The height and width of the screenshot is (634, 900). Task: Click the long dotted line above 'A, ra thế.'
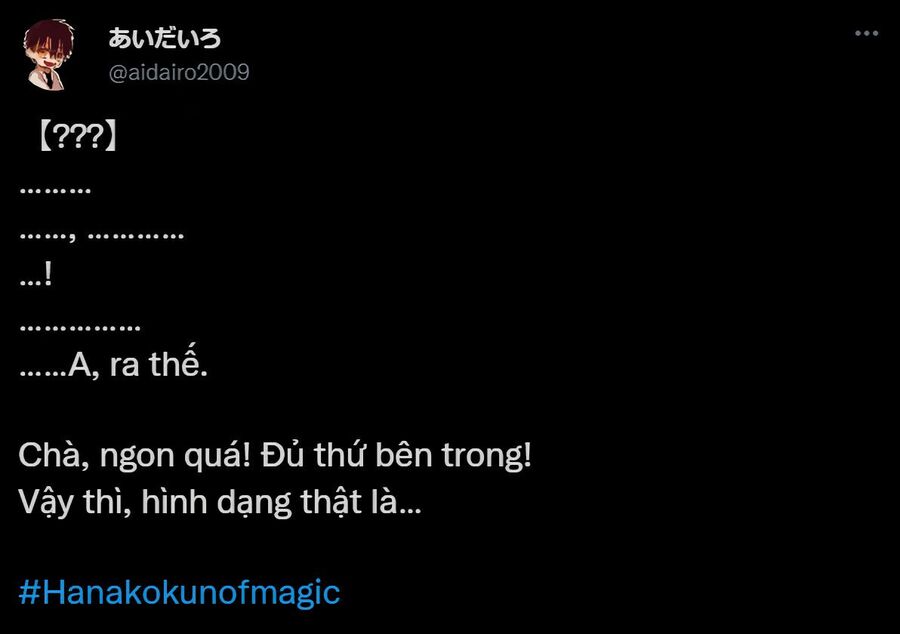point(80,328)
